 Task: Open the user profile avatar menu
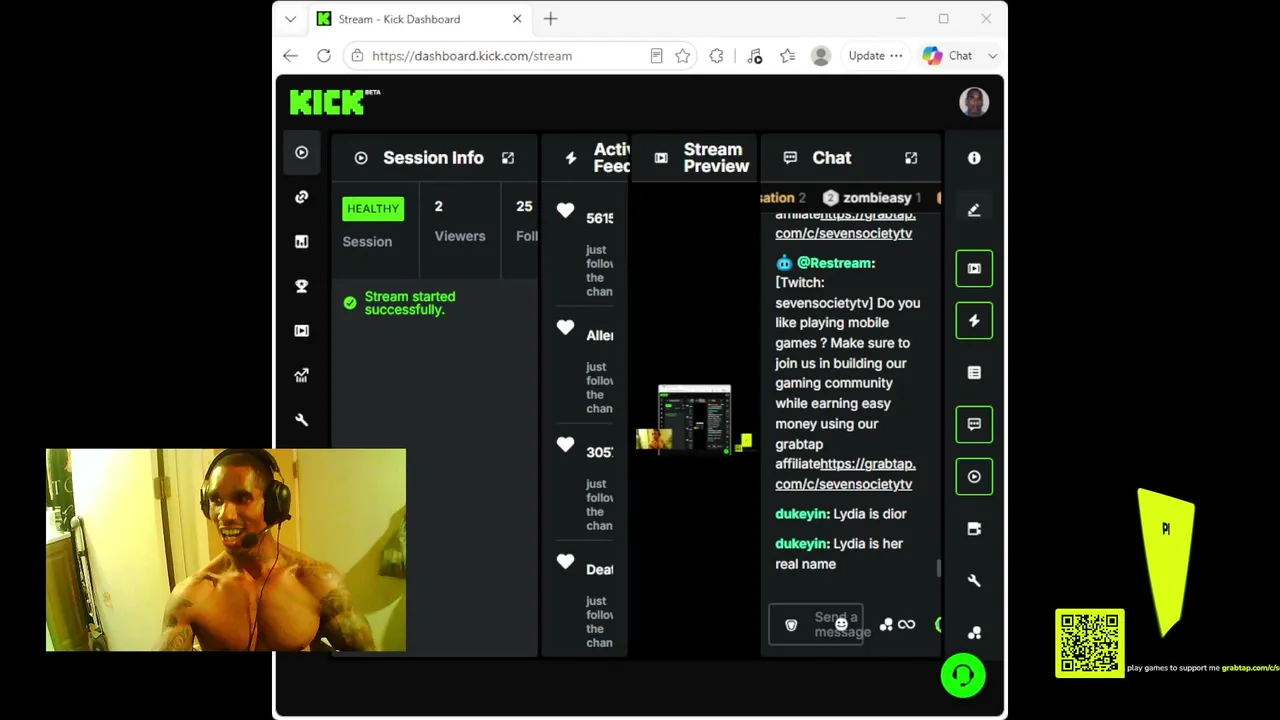(974, 102)
